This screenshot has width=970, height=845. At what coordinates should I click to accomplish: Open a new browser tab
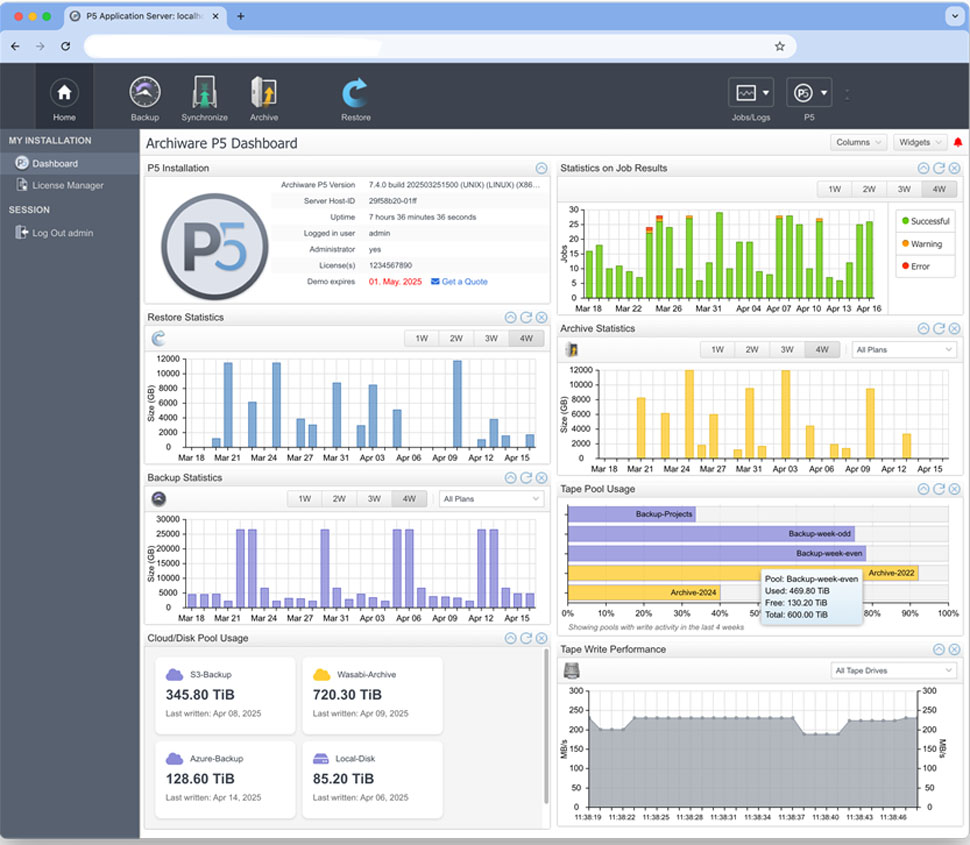[241, 16]
